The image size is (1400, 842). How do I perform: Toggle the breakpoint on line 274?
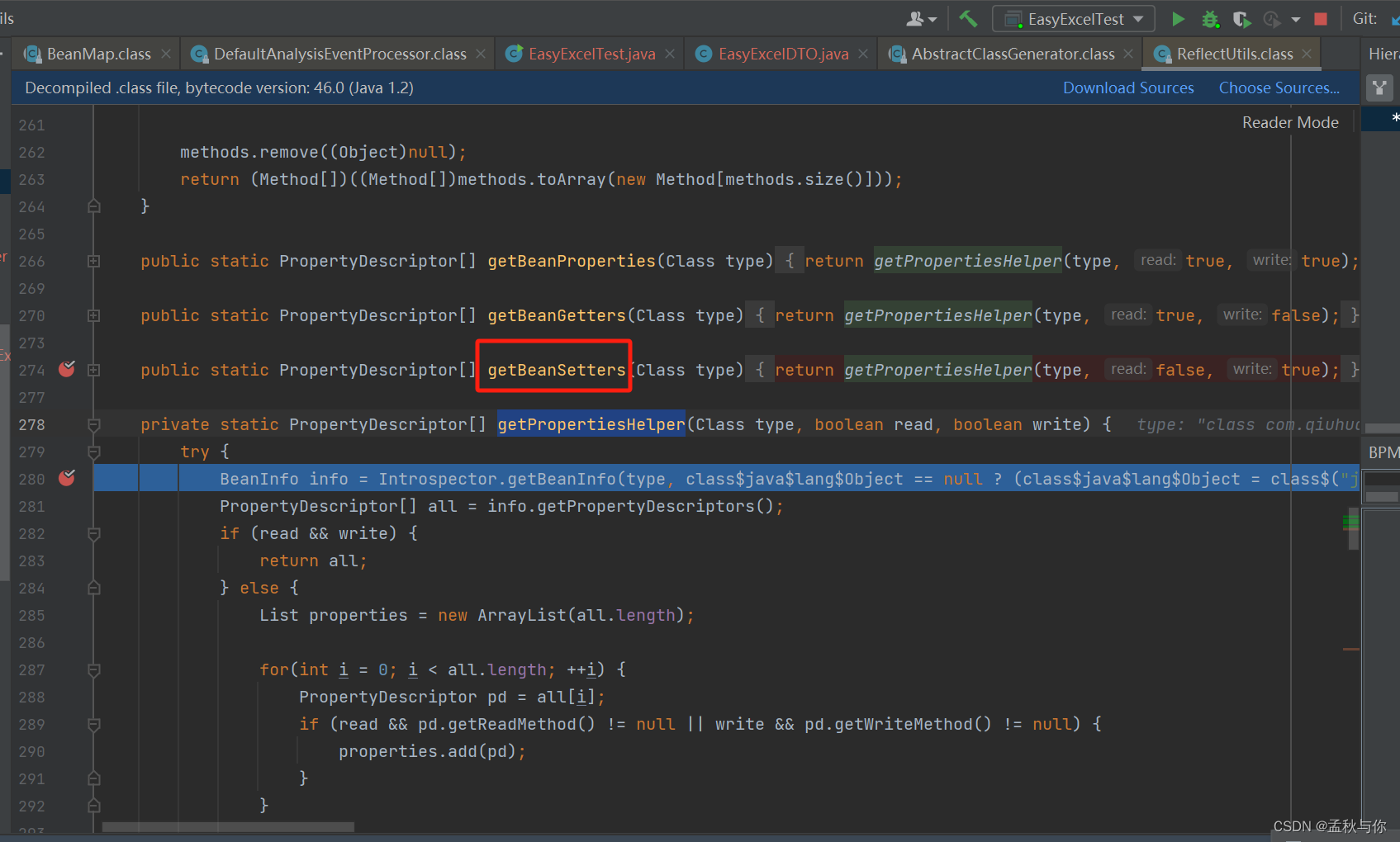[67, 369]
